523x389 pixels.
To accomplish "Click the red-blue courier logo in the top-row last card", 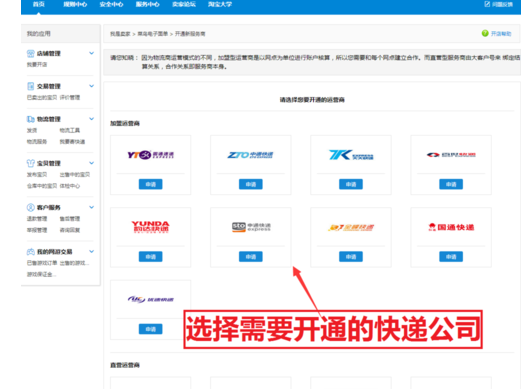I will 451,155.
